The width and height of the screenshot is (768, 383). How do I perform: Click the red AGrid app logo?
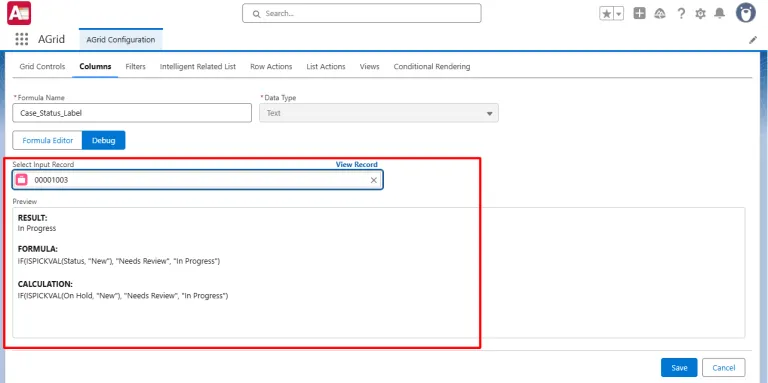pyautogui.click(x=19, y=13)
